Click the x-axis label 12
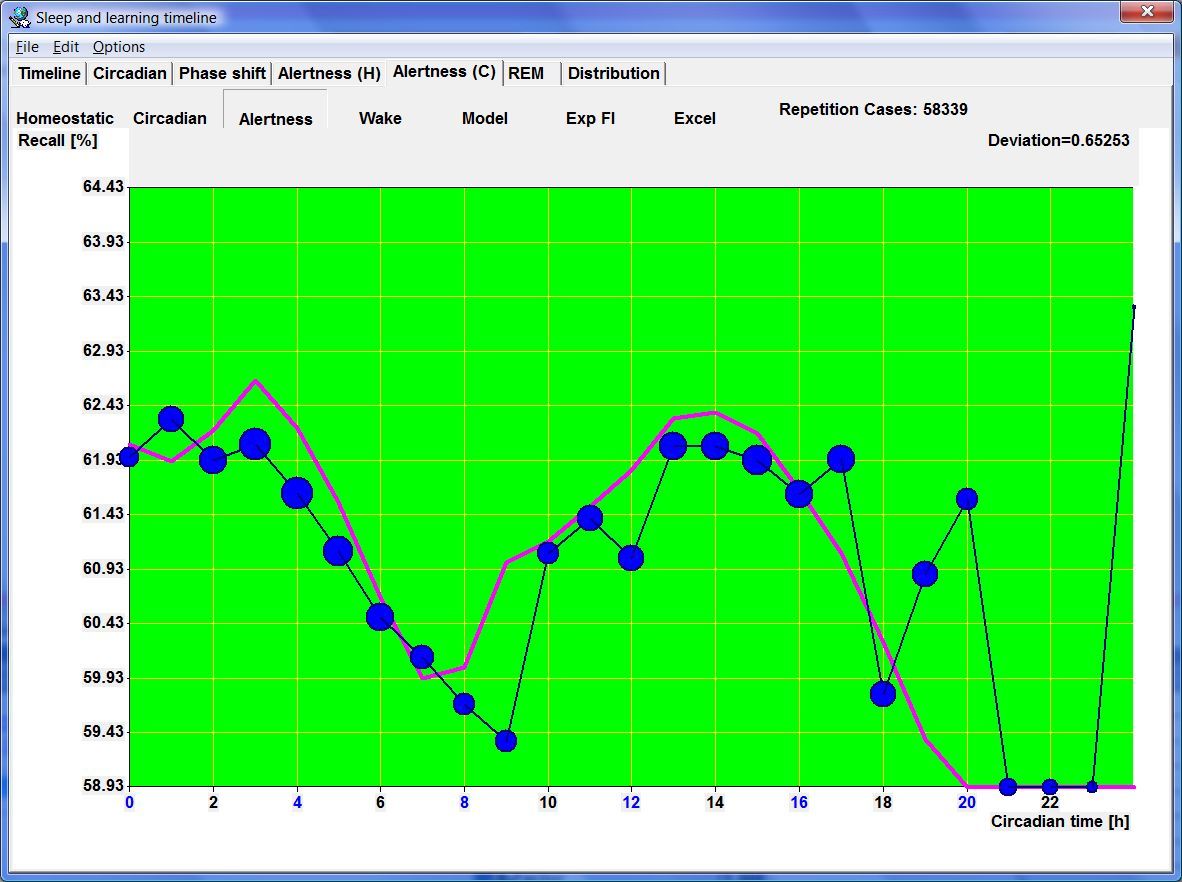Image resolution: width=1182 pixels, height=882 pixels. [631, 803]
